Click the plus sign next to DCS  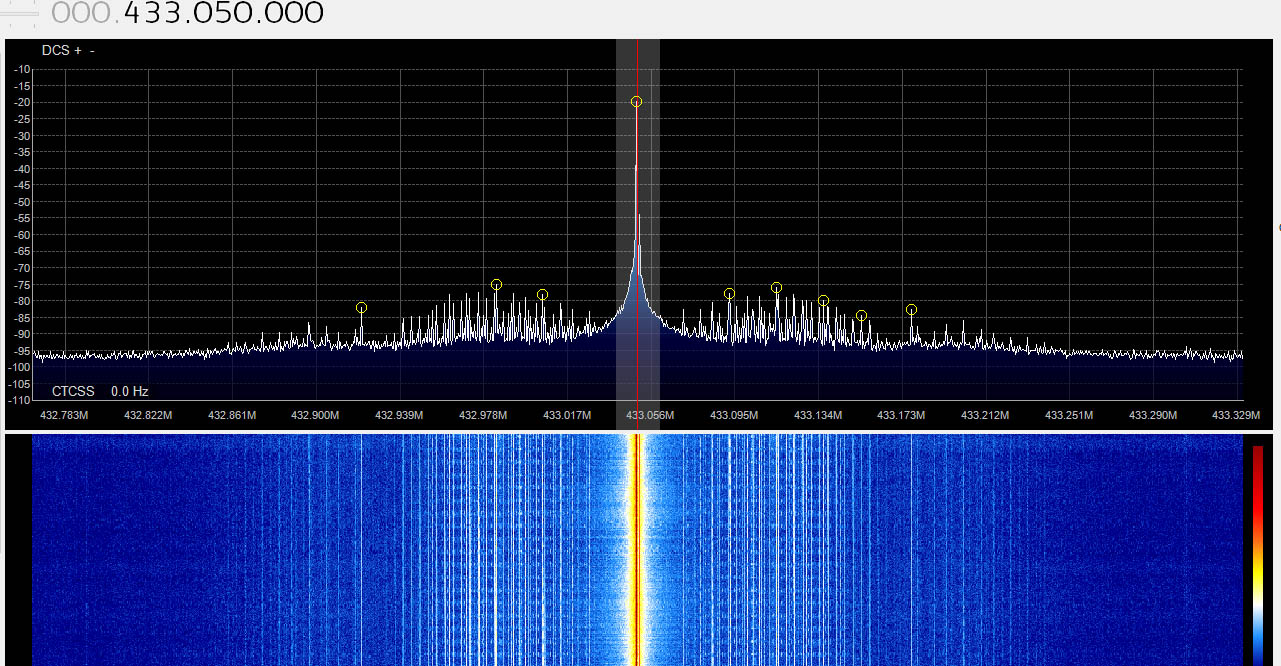pos(78,50)
